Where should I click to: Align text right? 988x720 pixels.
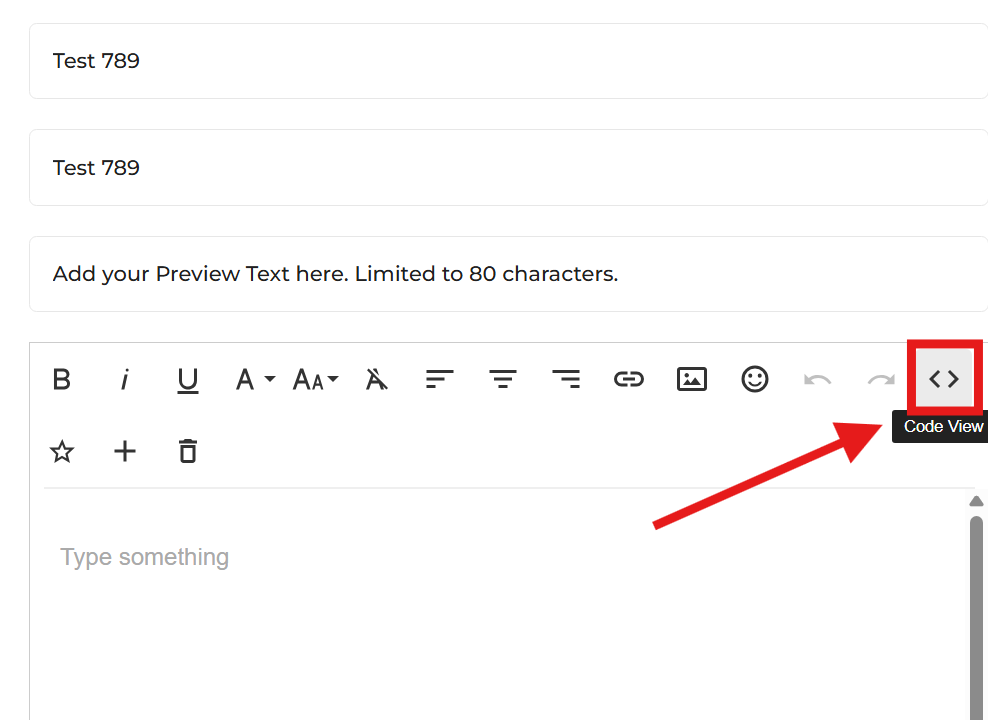pyautogui.click(x=566, y=379)
